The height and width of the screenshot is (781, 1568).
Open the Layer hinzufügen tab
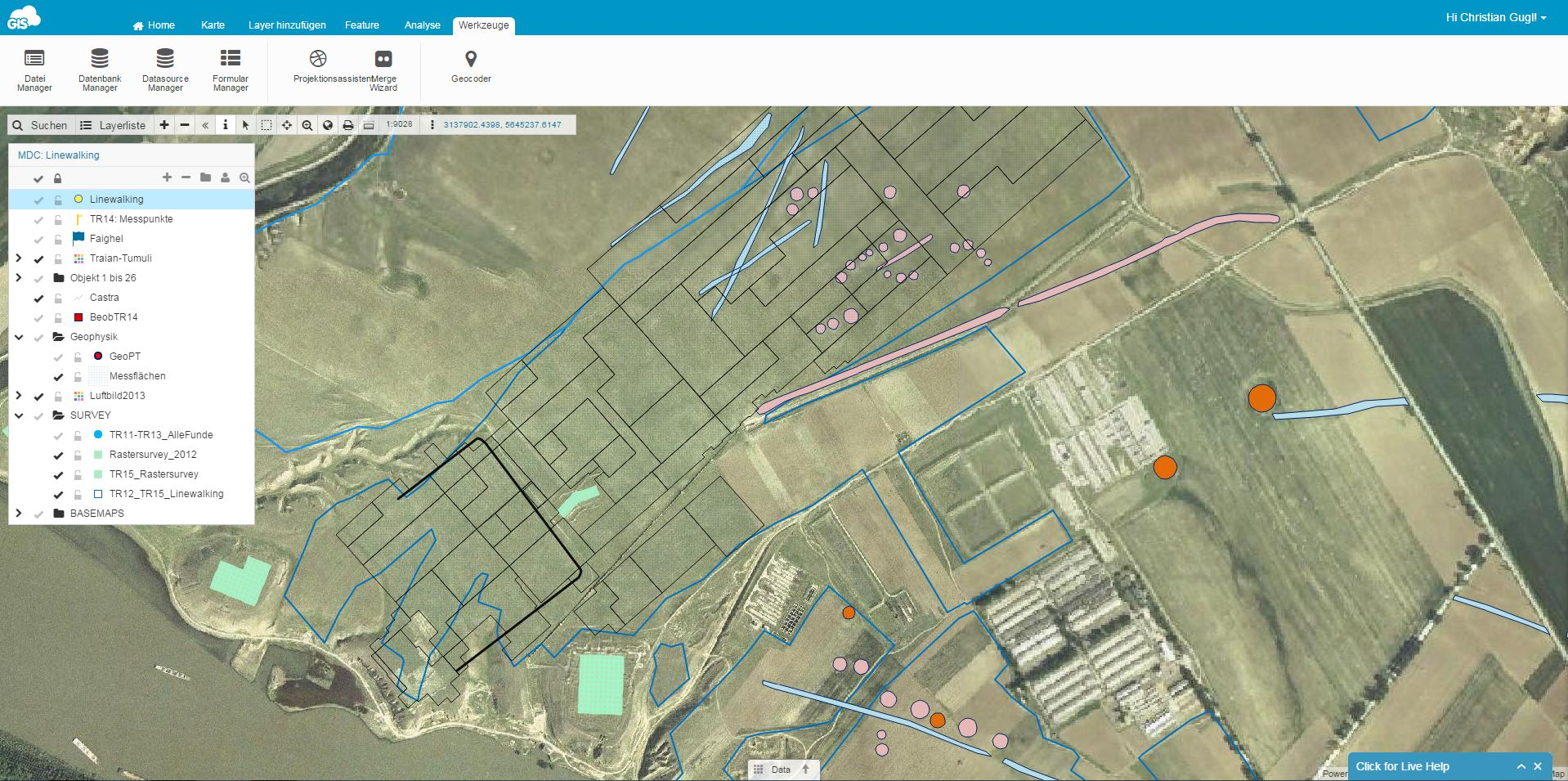pos(287,25)
